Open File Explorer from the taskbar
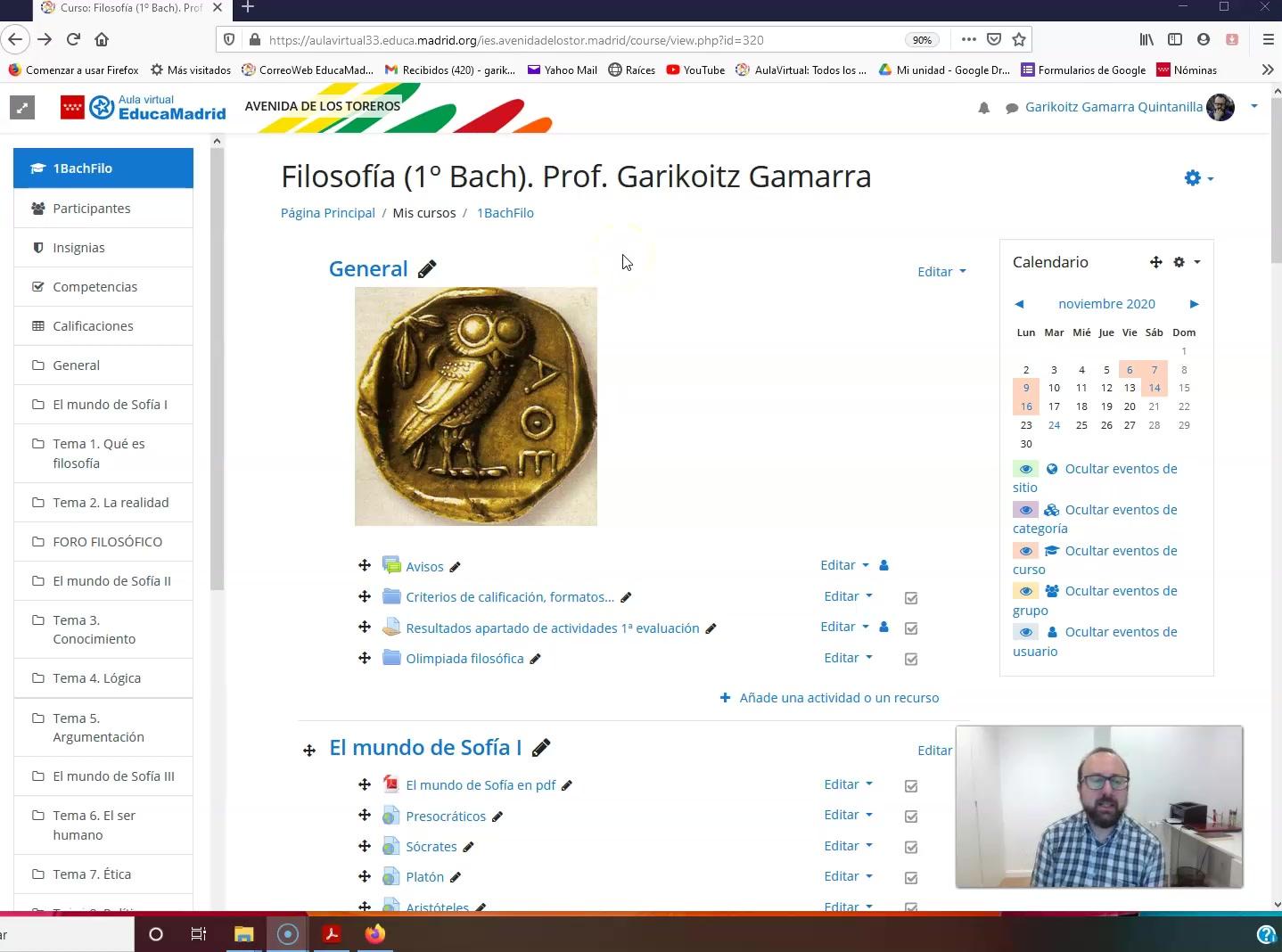Image resolution: width=1282 pixels, height=952 pixels. pos(243,933)
